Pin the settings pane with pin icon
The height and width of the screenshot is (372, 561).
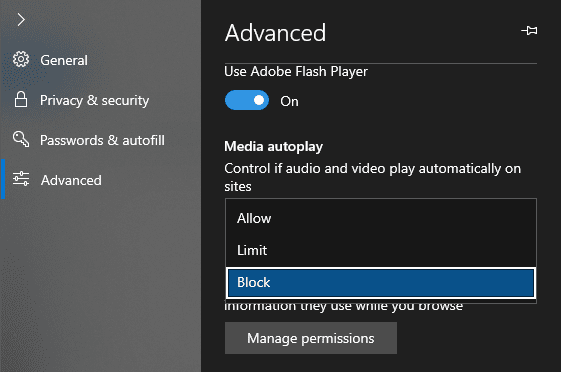pyautogui.click(x=529, y=30)
